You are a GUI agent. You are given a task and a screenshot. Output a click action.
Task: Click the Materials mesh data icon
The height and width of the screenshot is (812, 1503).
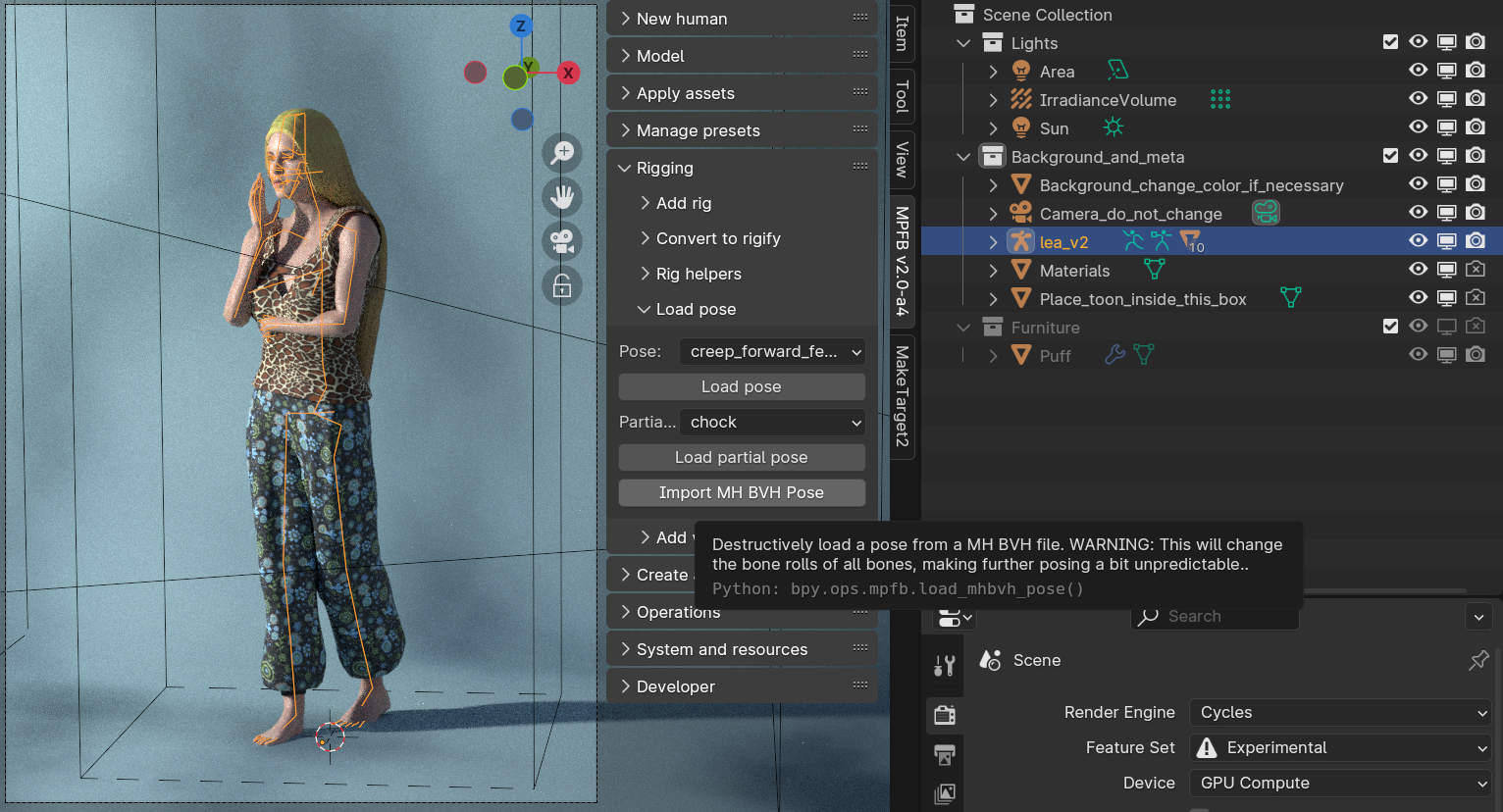(x=1155, y=269)
